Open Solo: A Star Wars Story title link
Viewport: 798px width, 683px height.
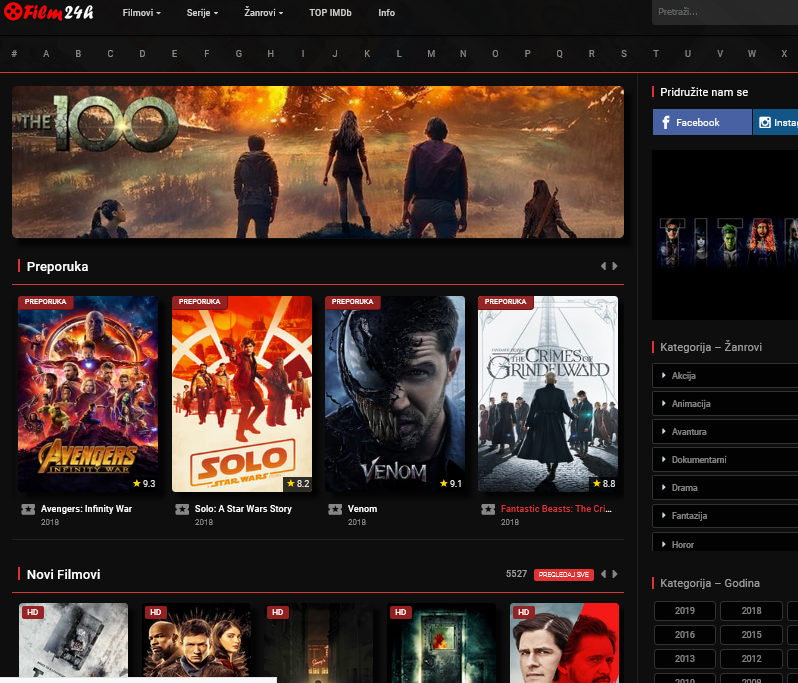[243, 509]
